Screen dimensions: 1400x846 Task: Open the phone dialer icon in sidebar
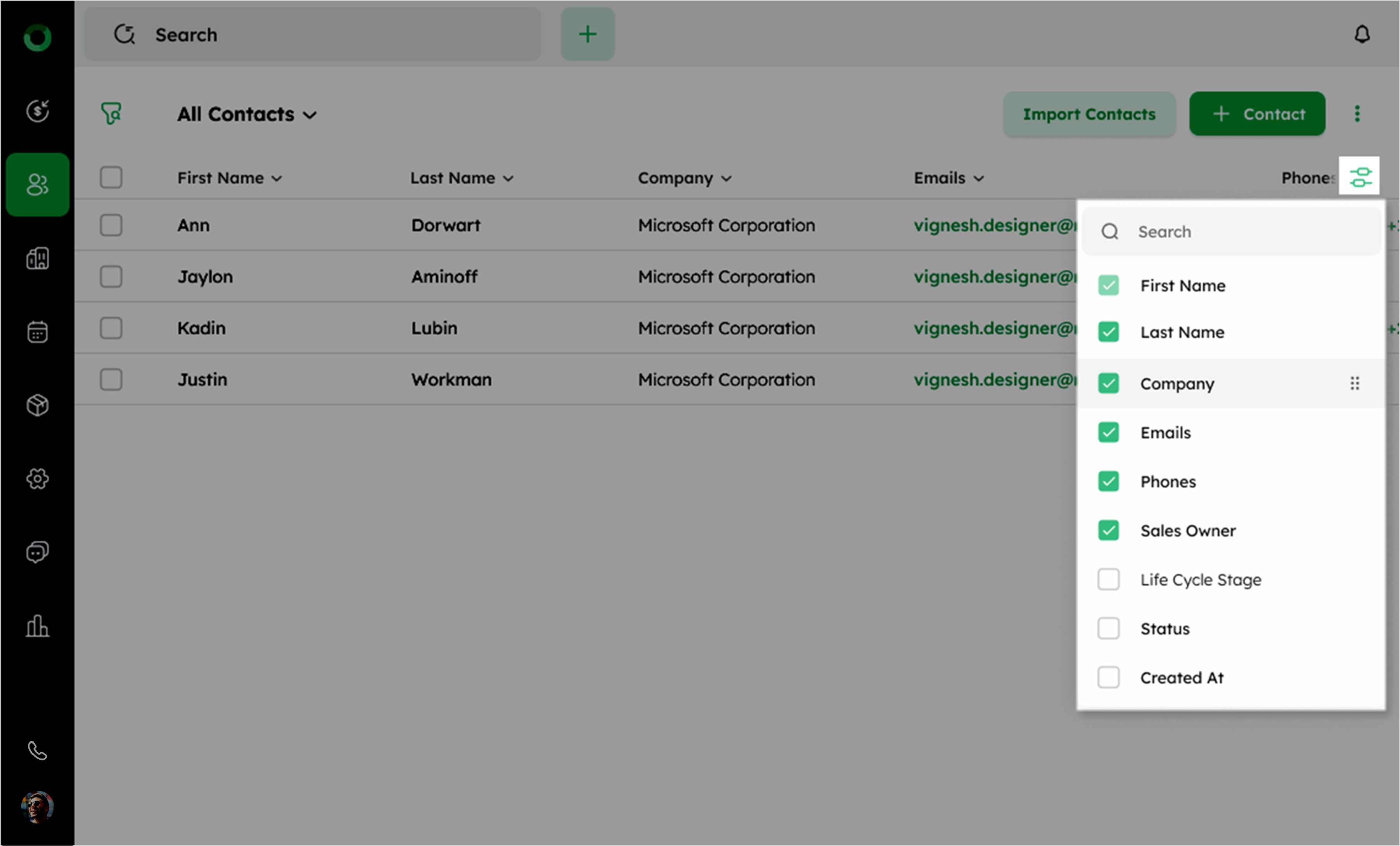[x=37, y=751]
